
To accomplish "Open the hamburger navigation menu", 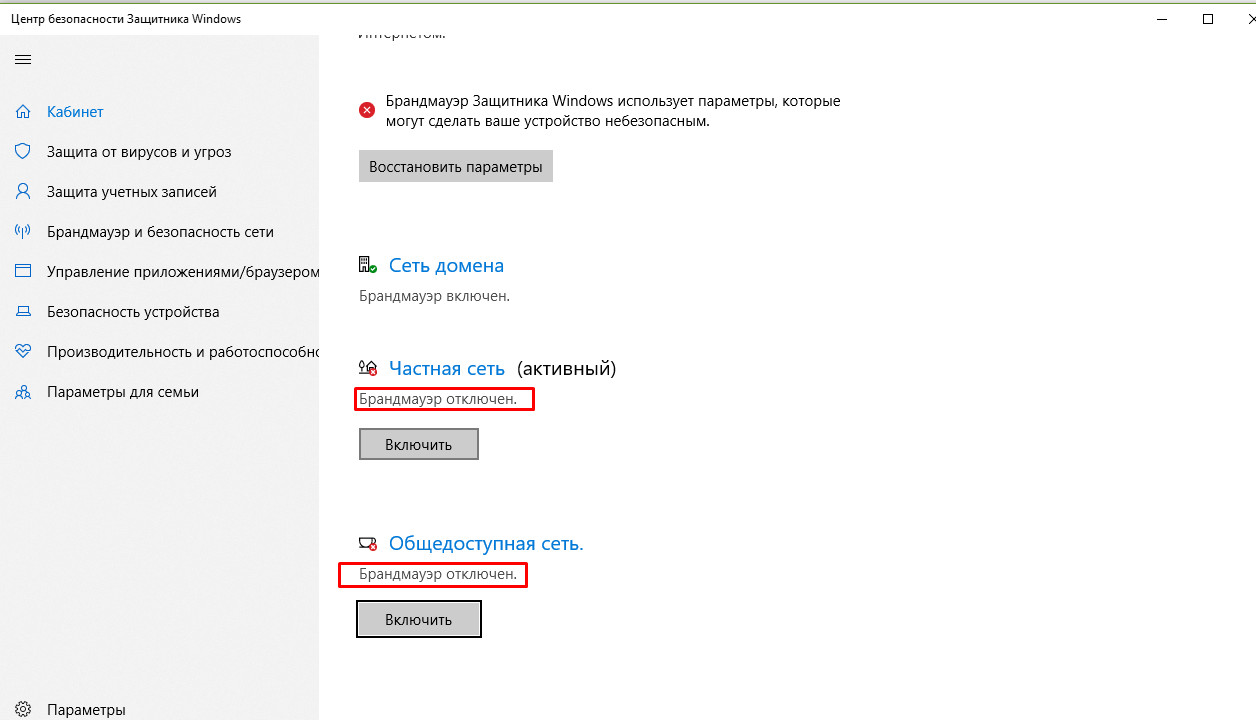I will click(23, 60).
